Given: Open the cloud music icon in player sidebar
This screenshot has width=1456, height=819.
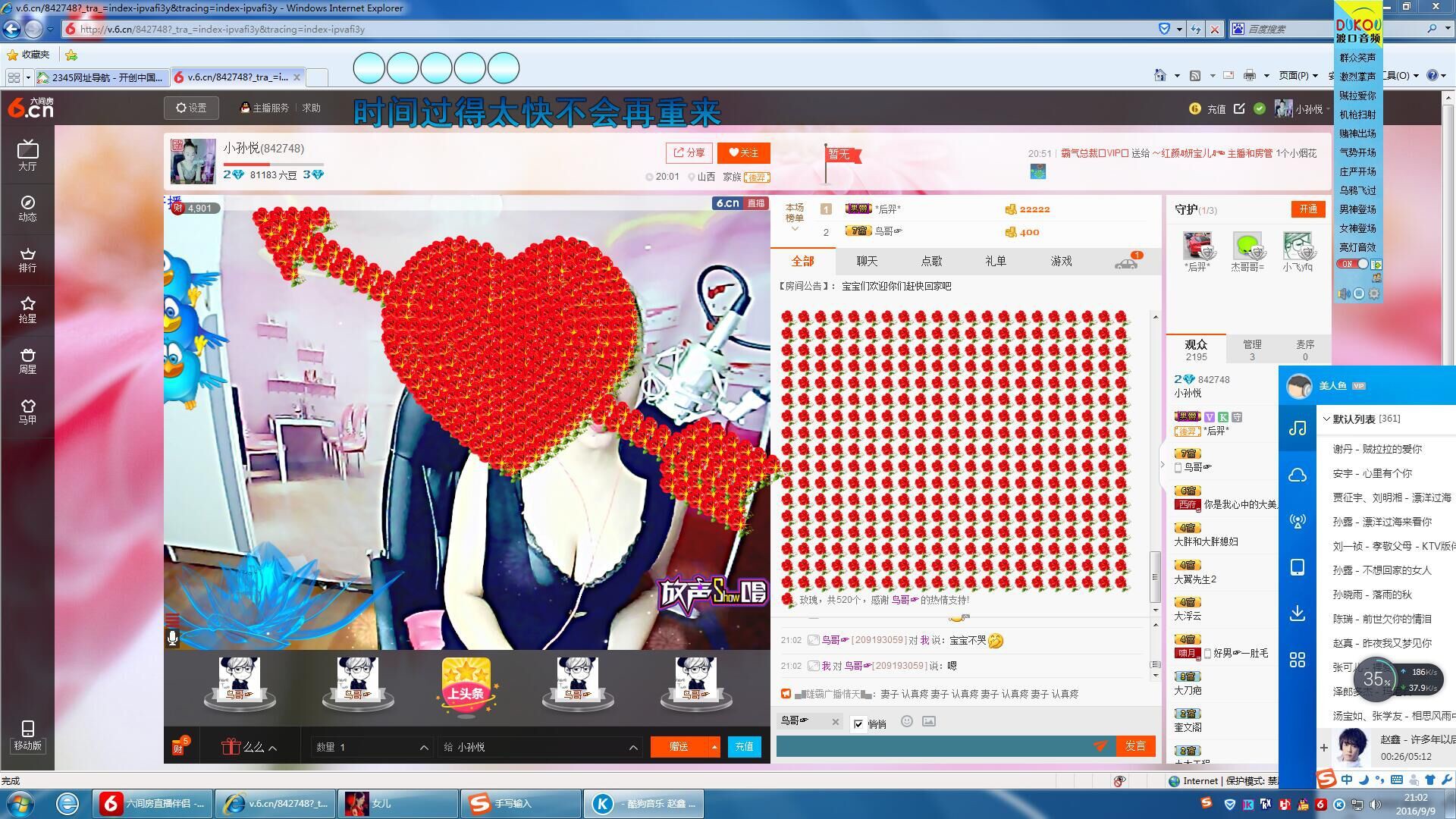Looking at the screenshot, I should point(1298,475).
